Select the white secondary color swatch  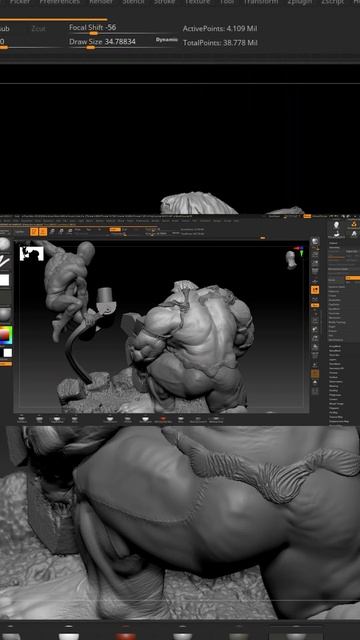coord(8,353)
